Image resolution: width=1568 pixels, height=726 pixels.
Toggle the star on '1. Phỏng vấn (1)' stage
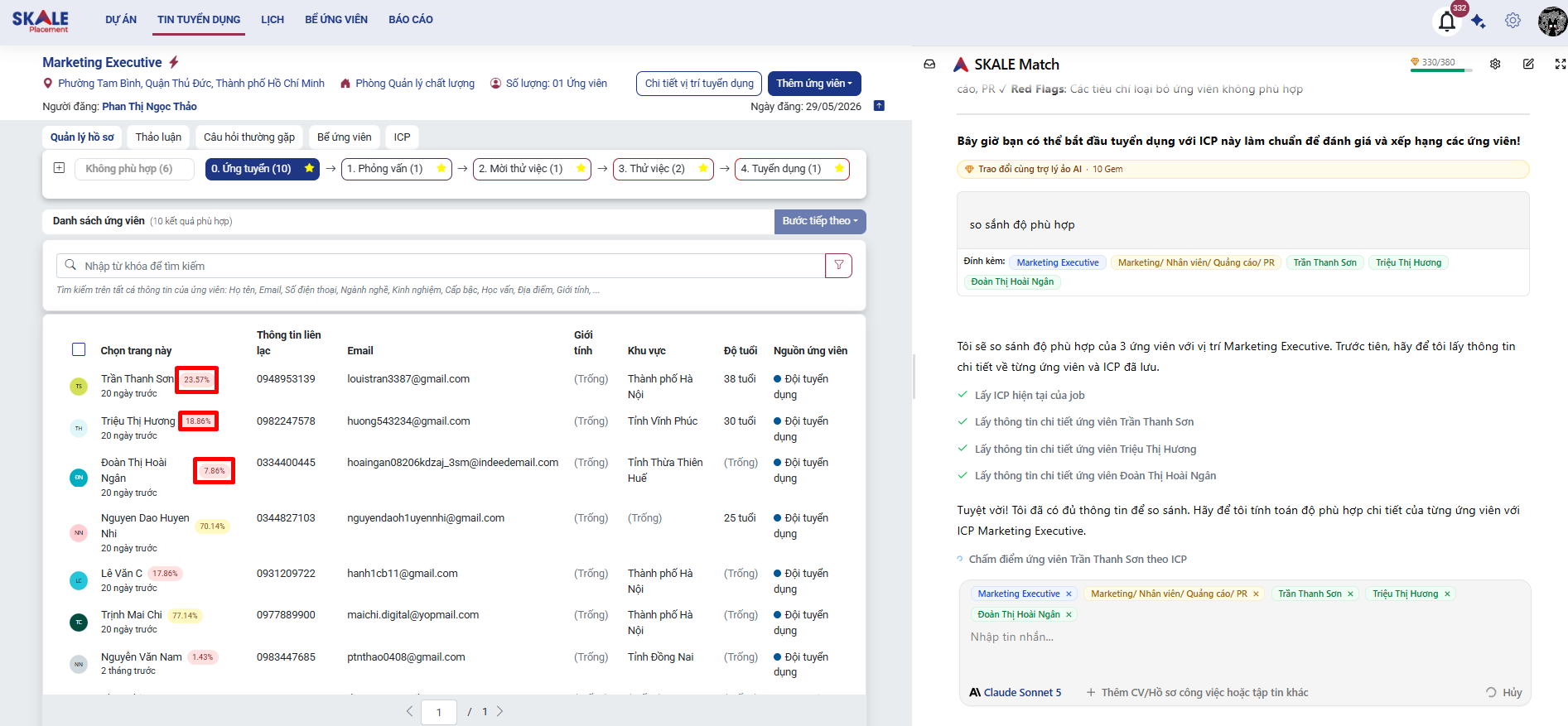[441, 168]
